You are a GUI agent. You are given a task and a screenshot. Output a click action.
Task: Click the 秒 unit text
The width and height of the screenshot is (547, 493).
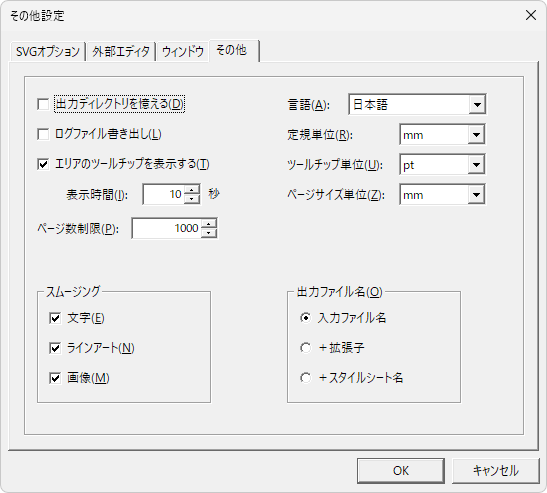(214, 194)
